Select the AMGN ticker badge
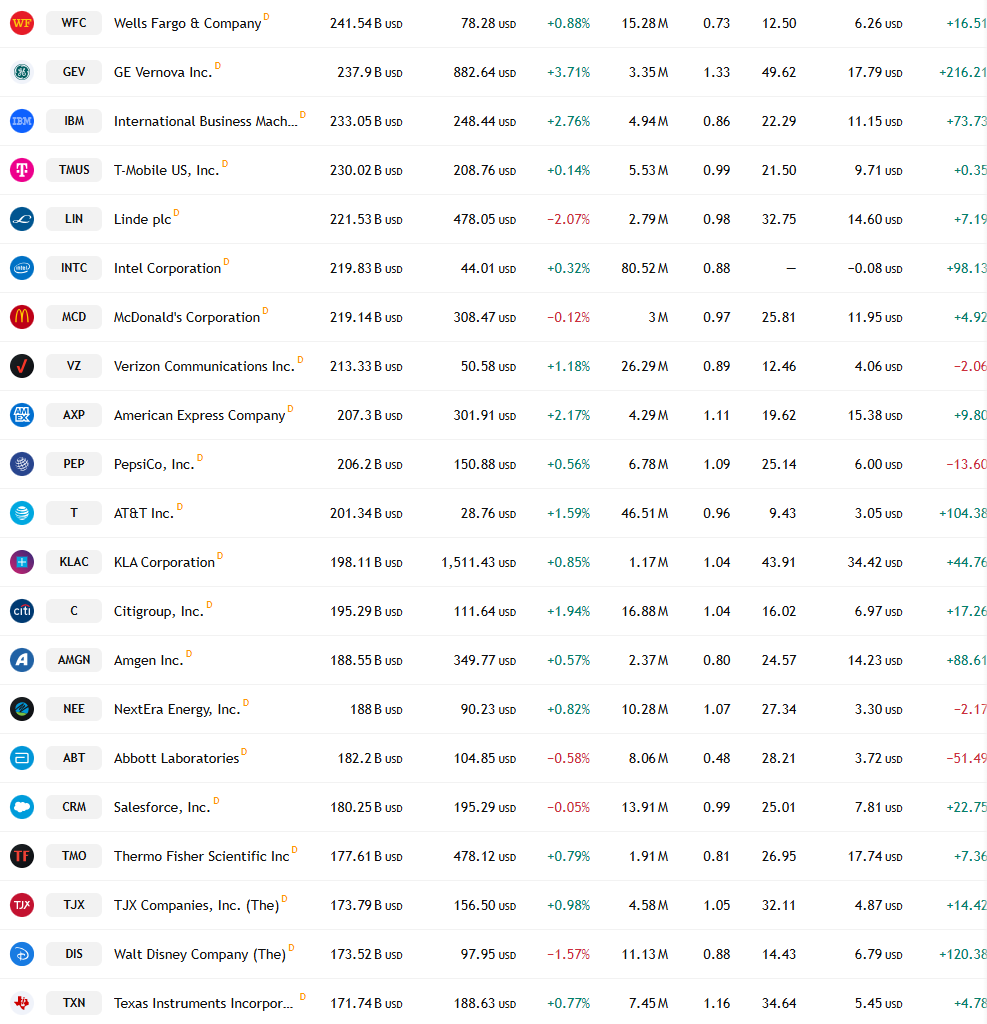 click(x=74, y=660)
